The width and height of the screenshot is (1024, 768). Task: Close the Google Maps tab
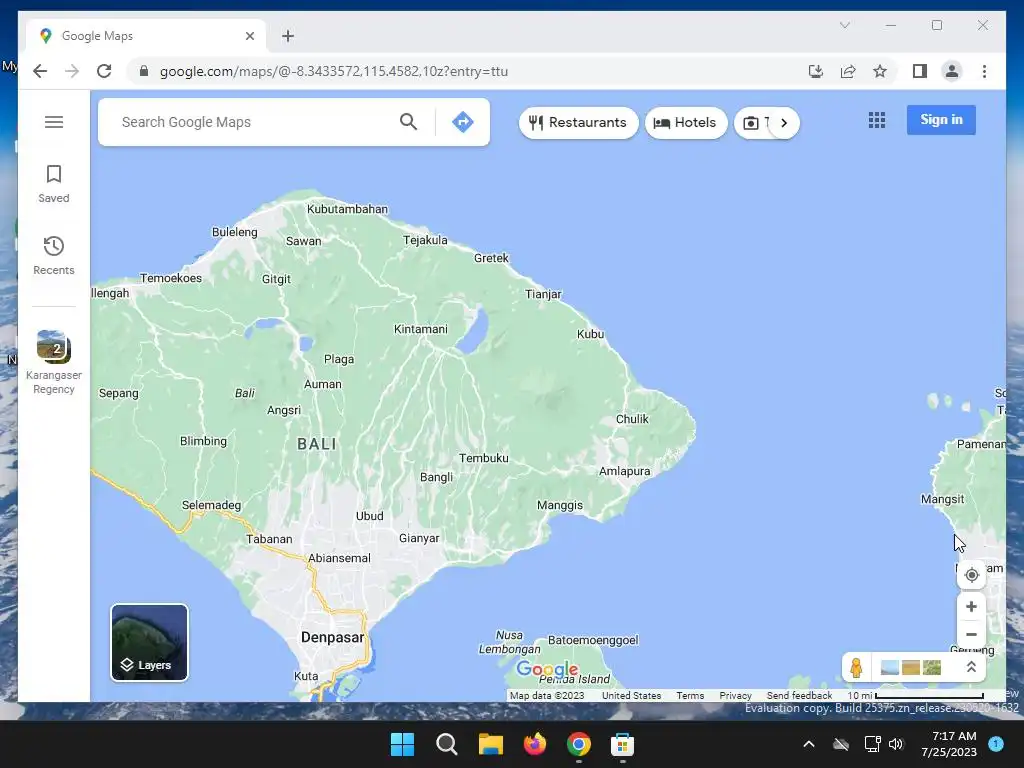point(249,36)
